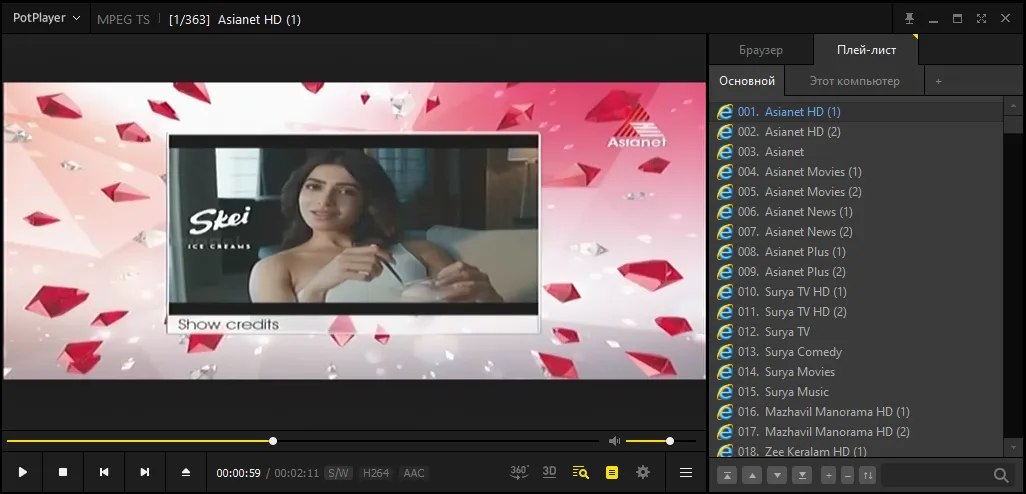Add a new playlist with plus tab

[938, 81]
